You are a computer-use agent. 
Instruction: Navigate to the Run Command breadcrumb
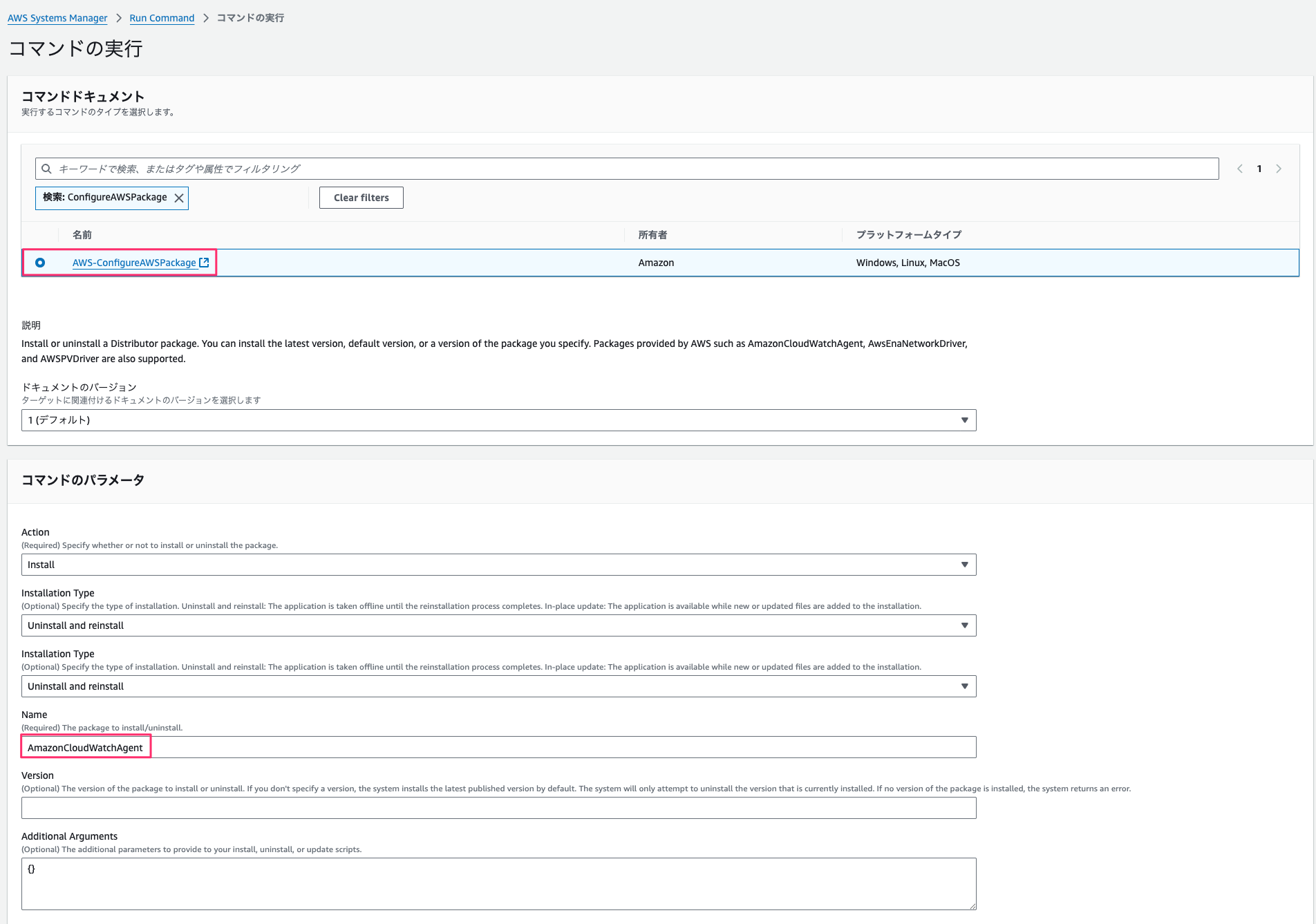click(162, 18)
